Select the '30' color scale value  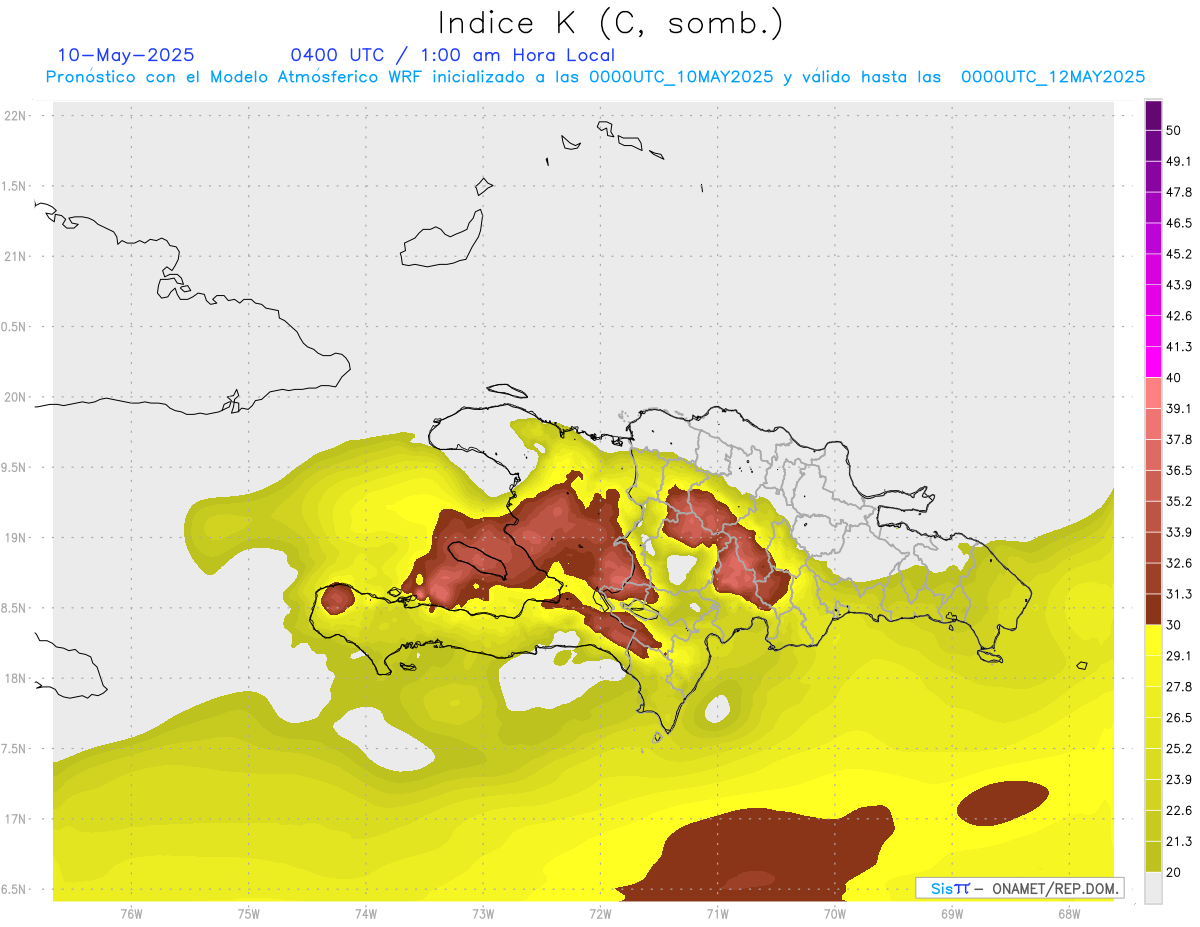click(x=1174, y=625)
